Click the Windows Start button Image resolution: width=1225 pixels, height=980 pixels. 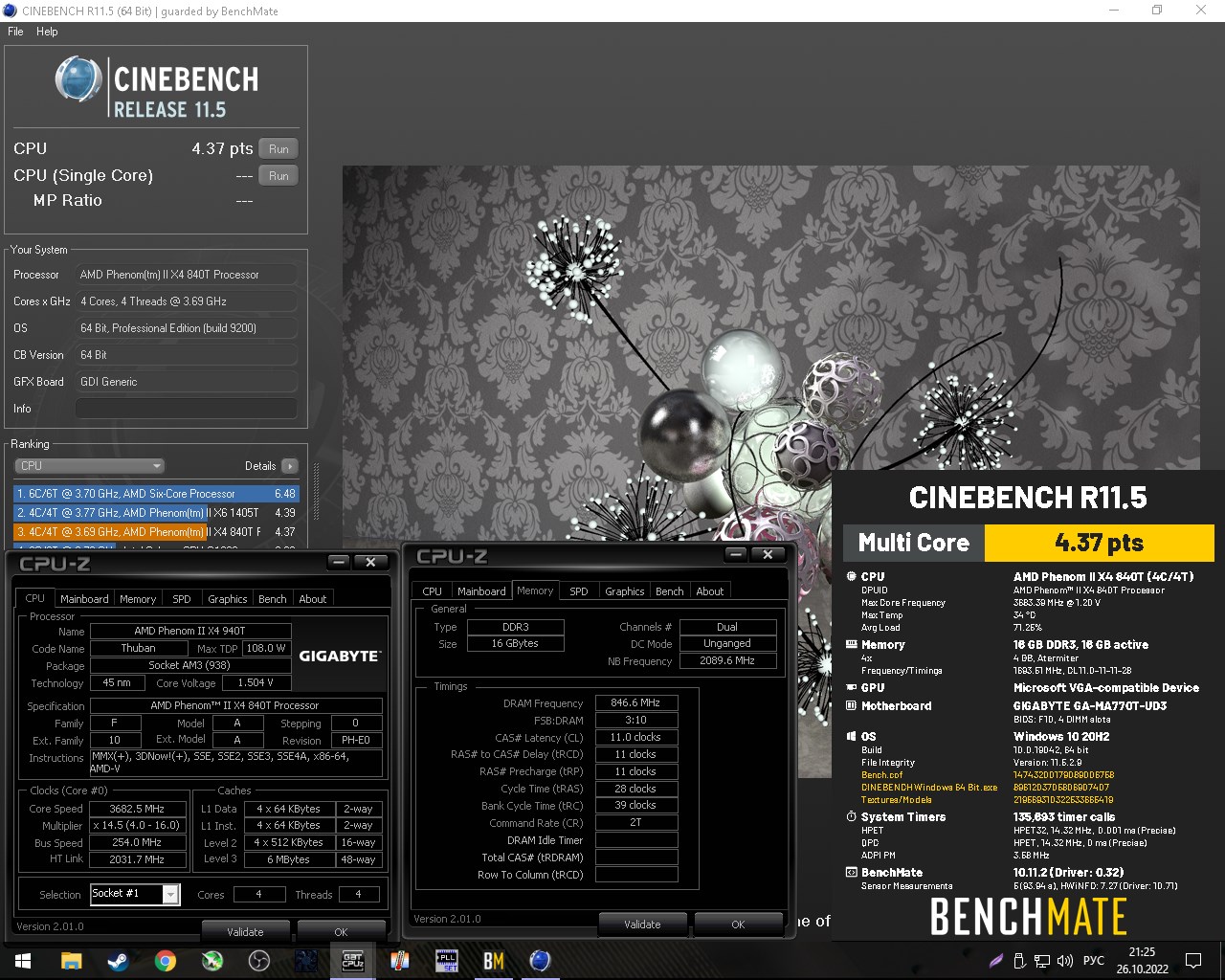point(23,961)
